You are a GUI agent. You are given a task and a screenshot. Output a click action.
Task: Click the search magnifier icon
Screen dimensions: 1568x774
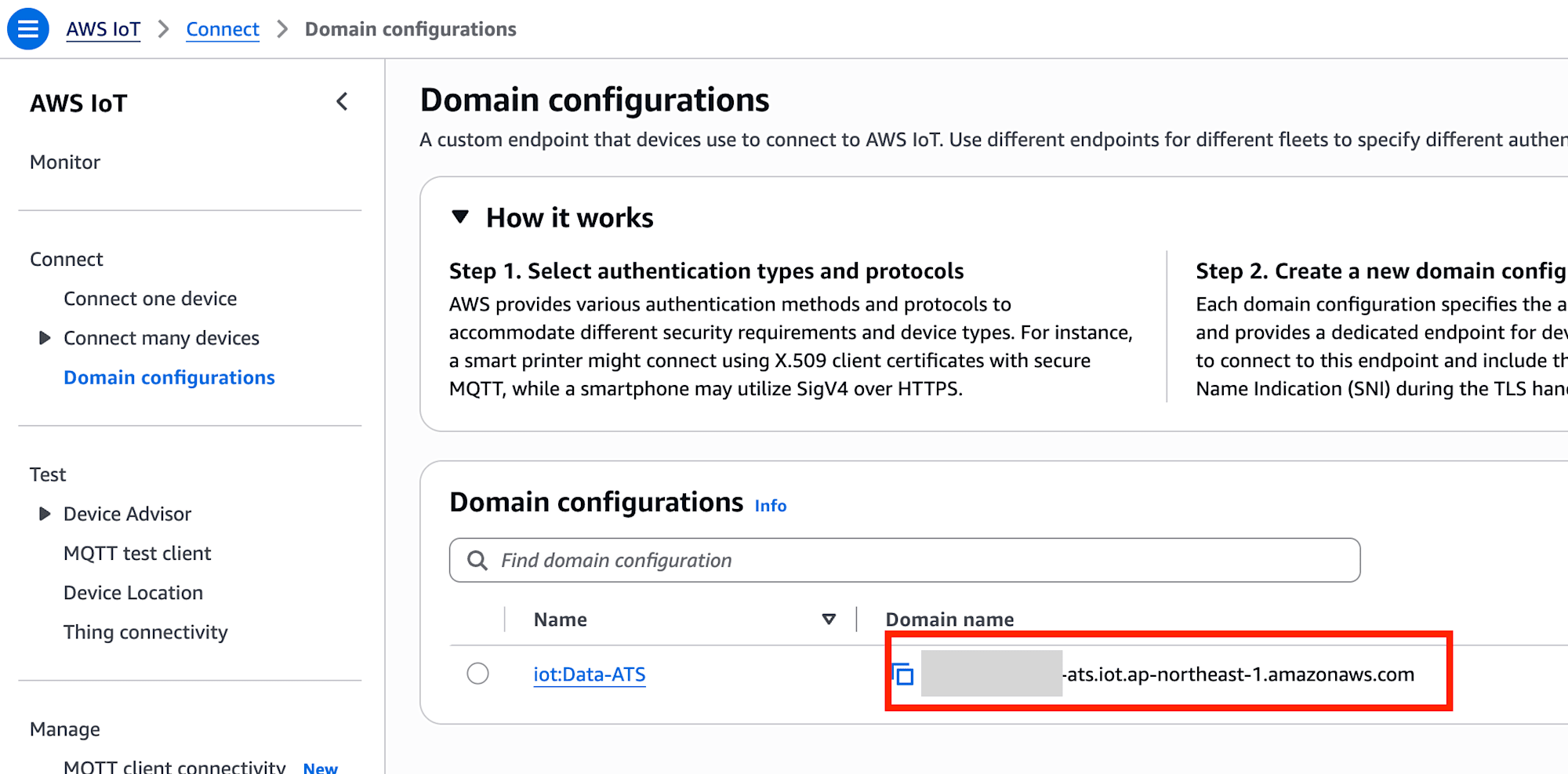(x=477, y=560)
